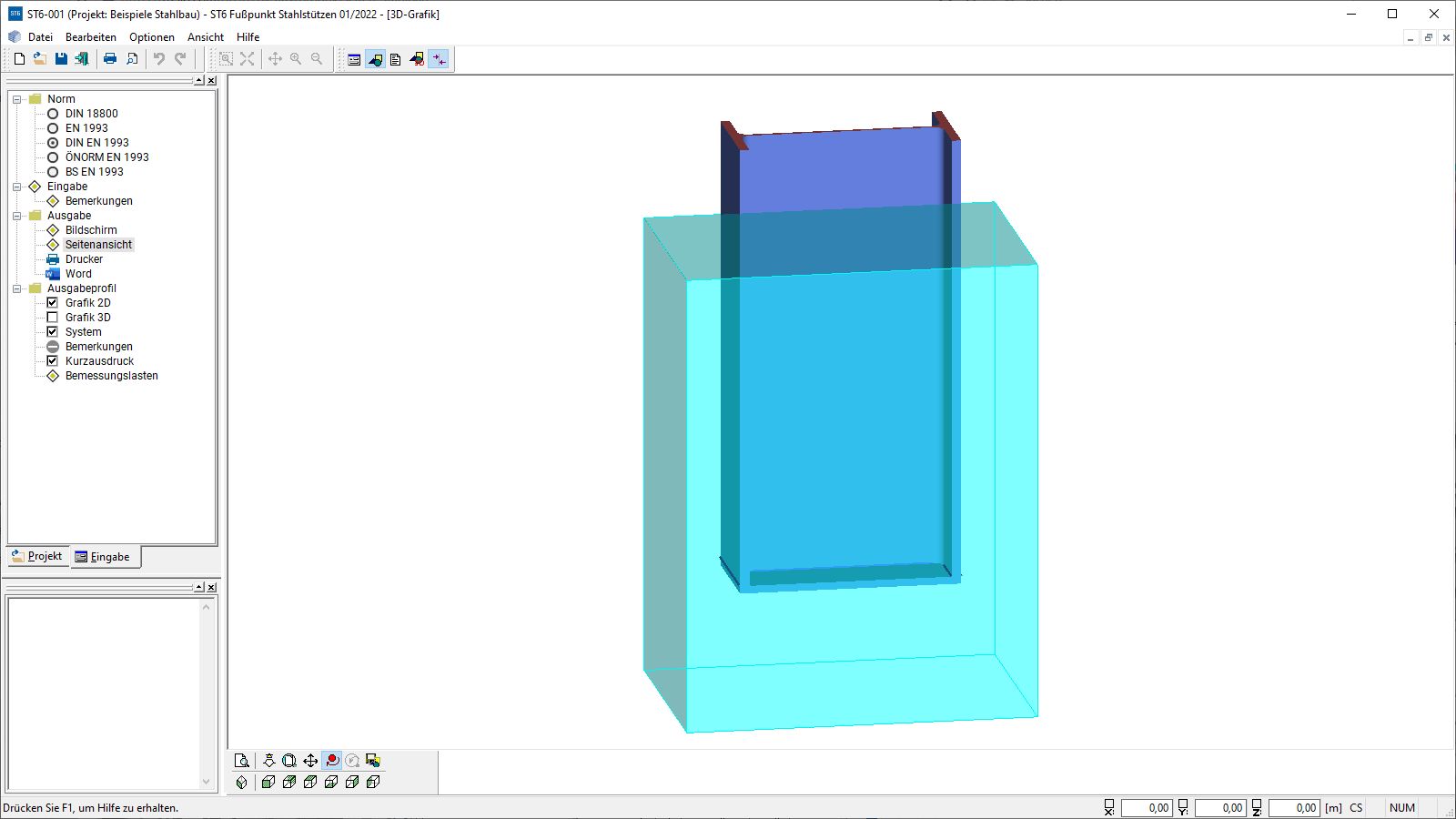1456x819 pixels.
Task: Click the page magnifier icon in bottom toolbar
Action: pos(242,761)
